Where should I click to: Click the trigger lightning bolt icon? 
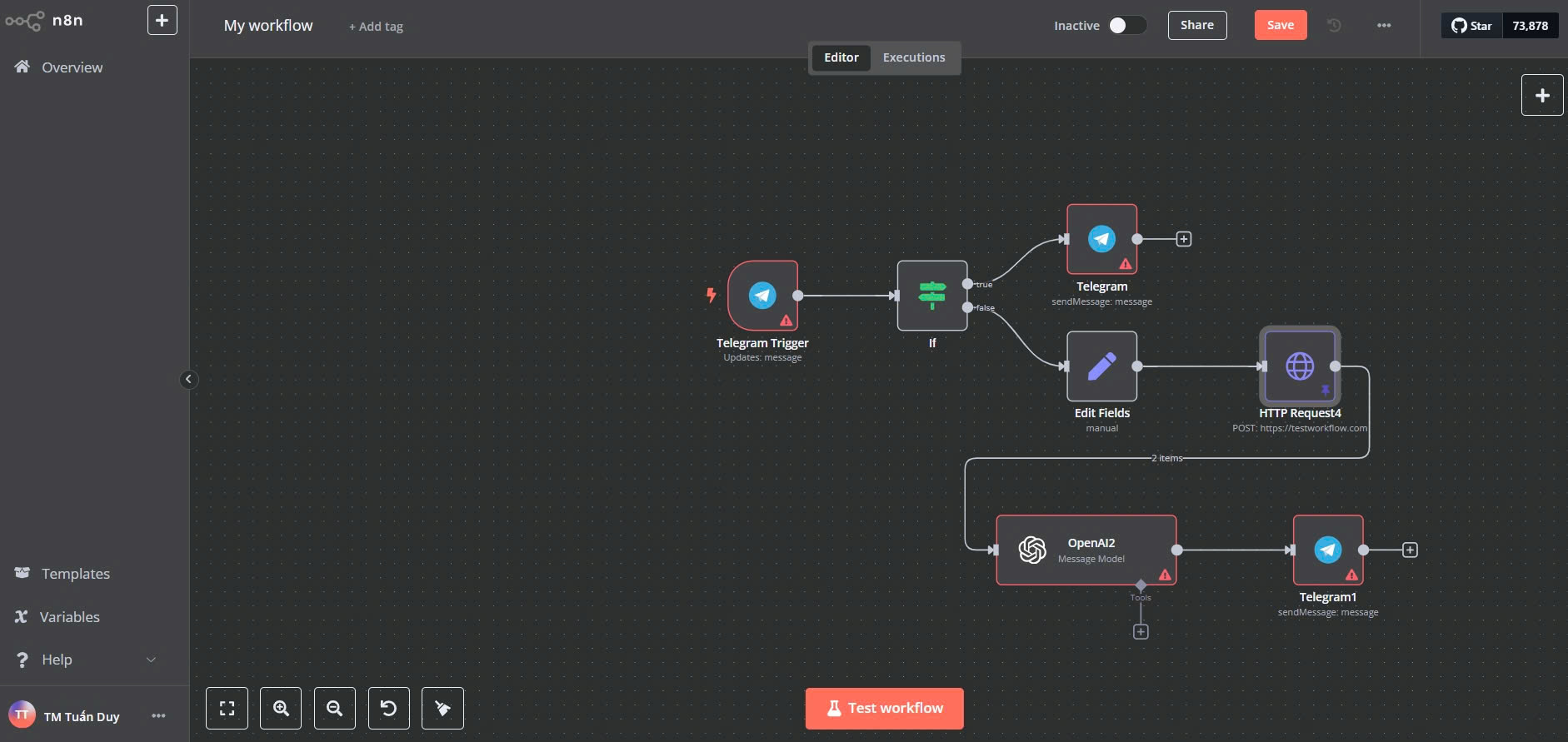pos(711,295)
